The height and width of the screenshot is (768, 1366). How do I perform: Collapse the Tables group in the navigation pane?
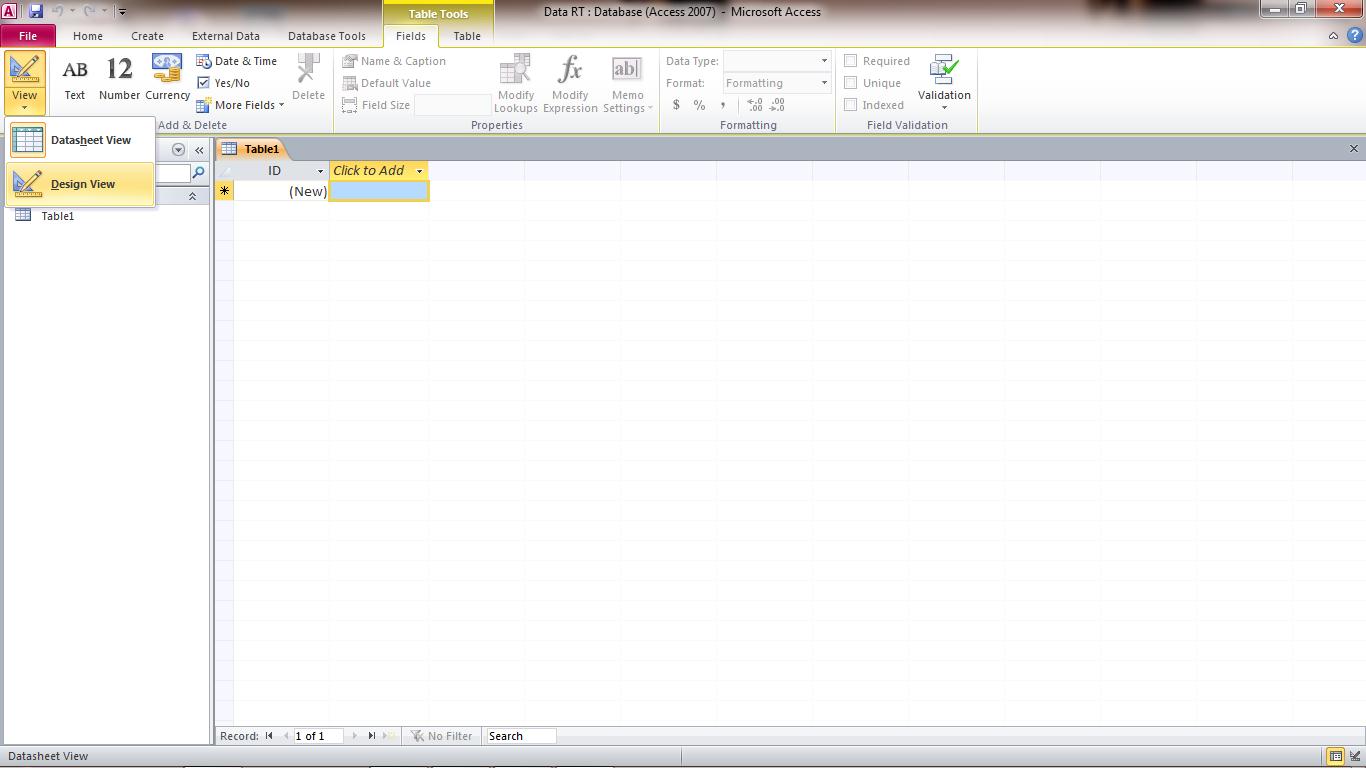point(192,197)
